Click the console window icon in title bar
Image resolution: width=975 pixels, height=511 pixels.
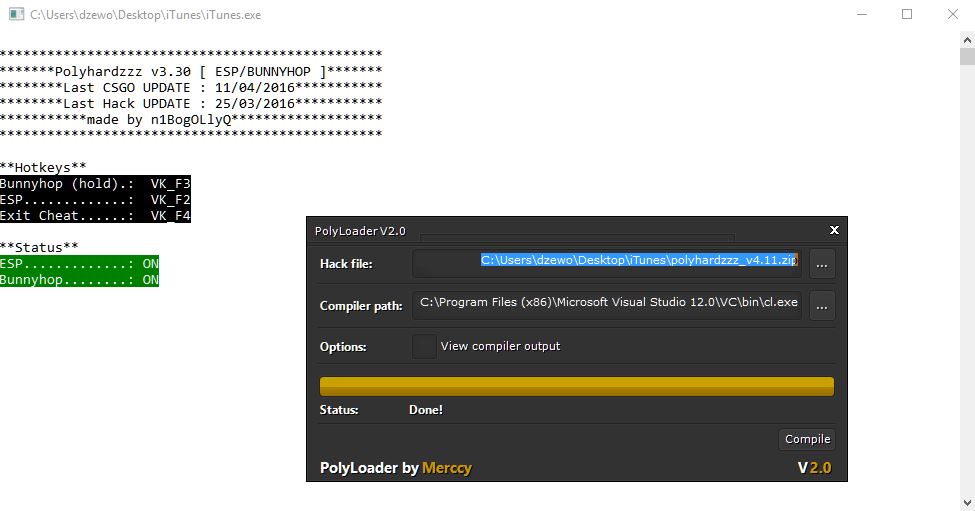click(x=16, y=14)
